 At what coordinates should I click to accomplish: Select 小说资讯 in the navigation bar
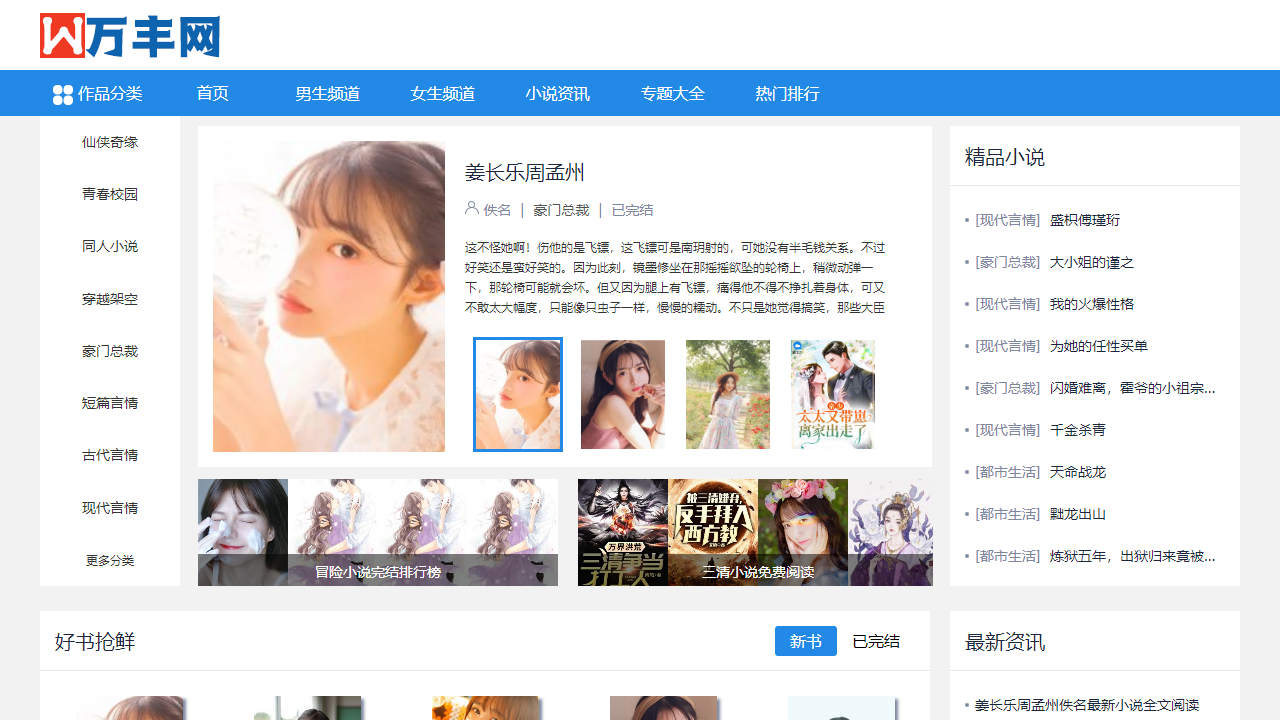[x=558, y=94]
